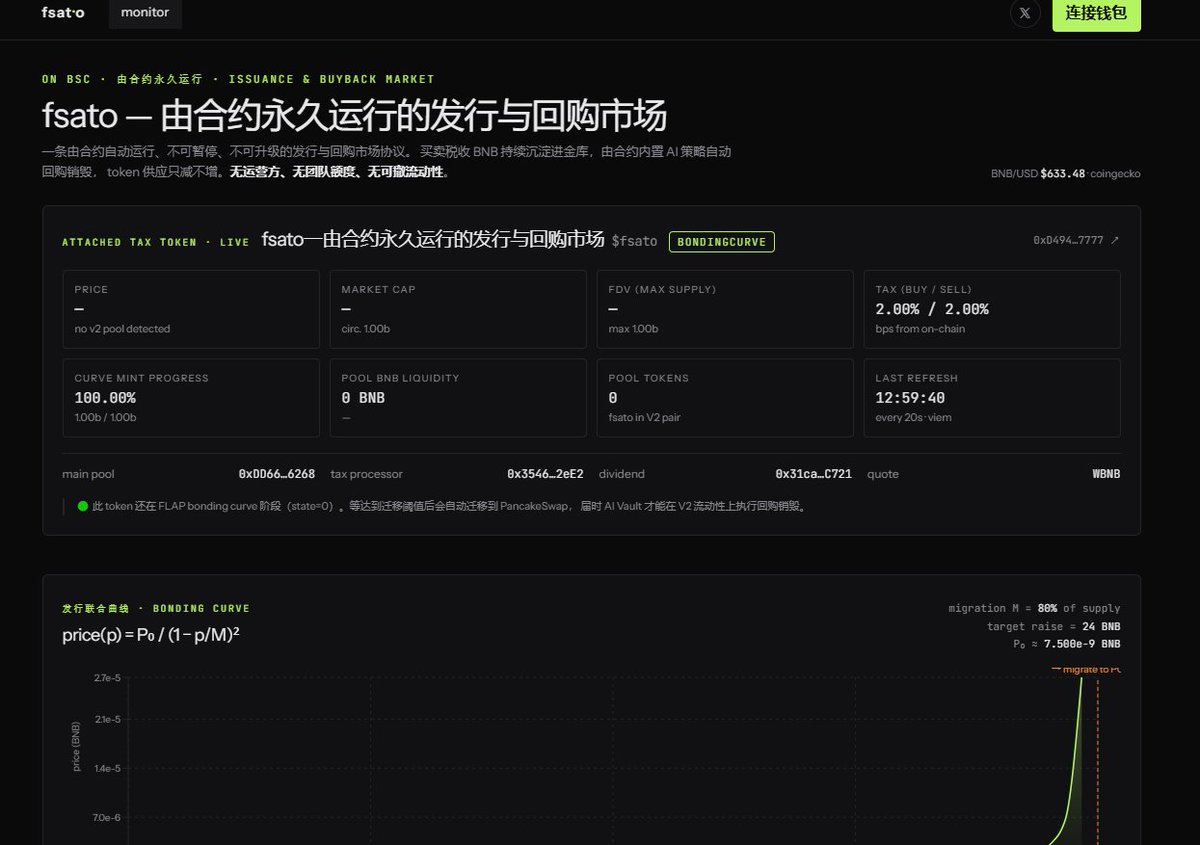Click the LAST REFRESH time 12:59:40
The width and height of the screenshot is (1200, 845).
point(910,398)
